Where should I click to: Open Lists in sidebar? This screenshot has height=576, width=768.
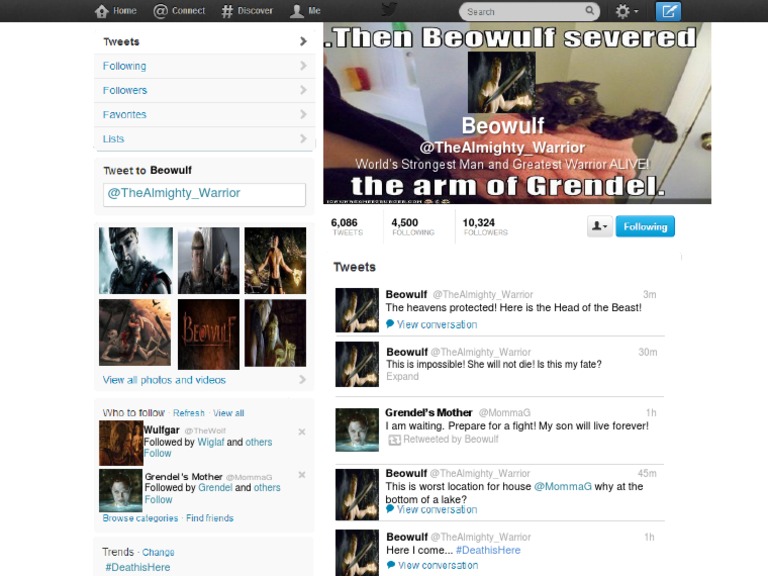pyautogui.click(x=205, y=139)
